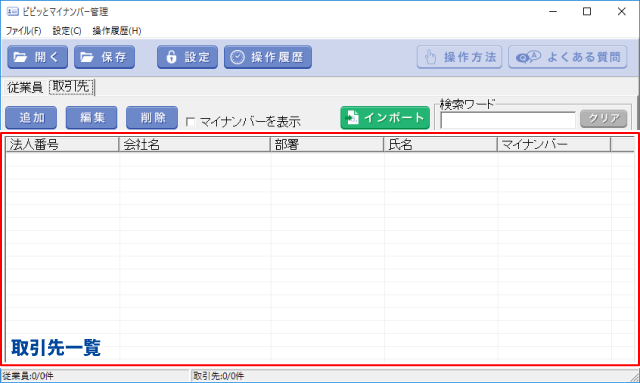Sort by 氏名 column header

click(440, 145)
